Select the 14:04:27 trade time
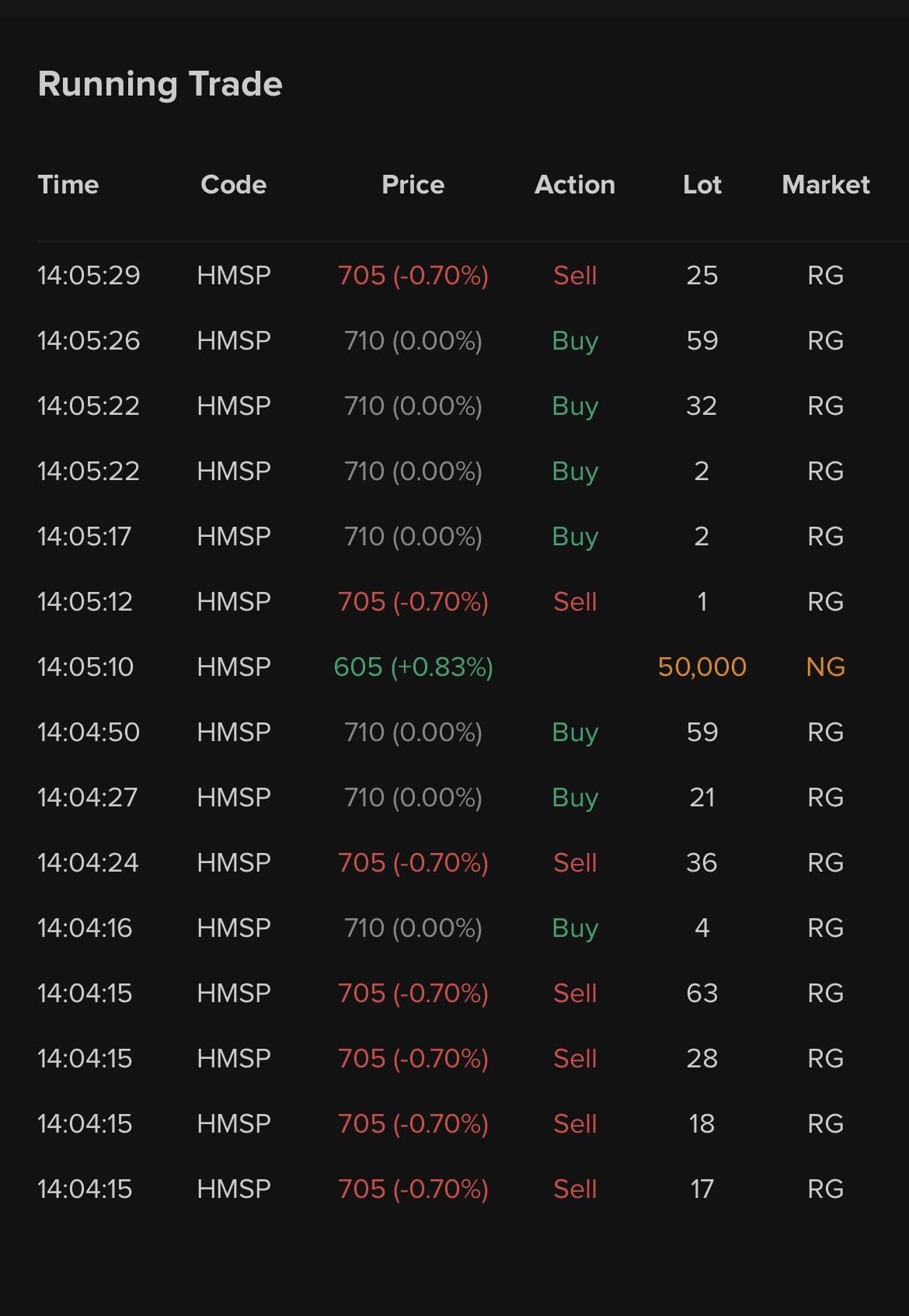The height and width of the screenshot is (1316, 909). coord(87,797)
